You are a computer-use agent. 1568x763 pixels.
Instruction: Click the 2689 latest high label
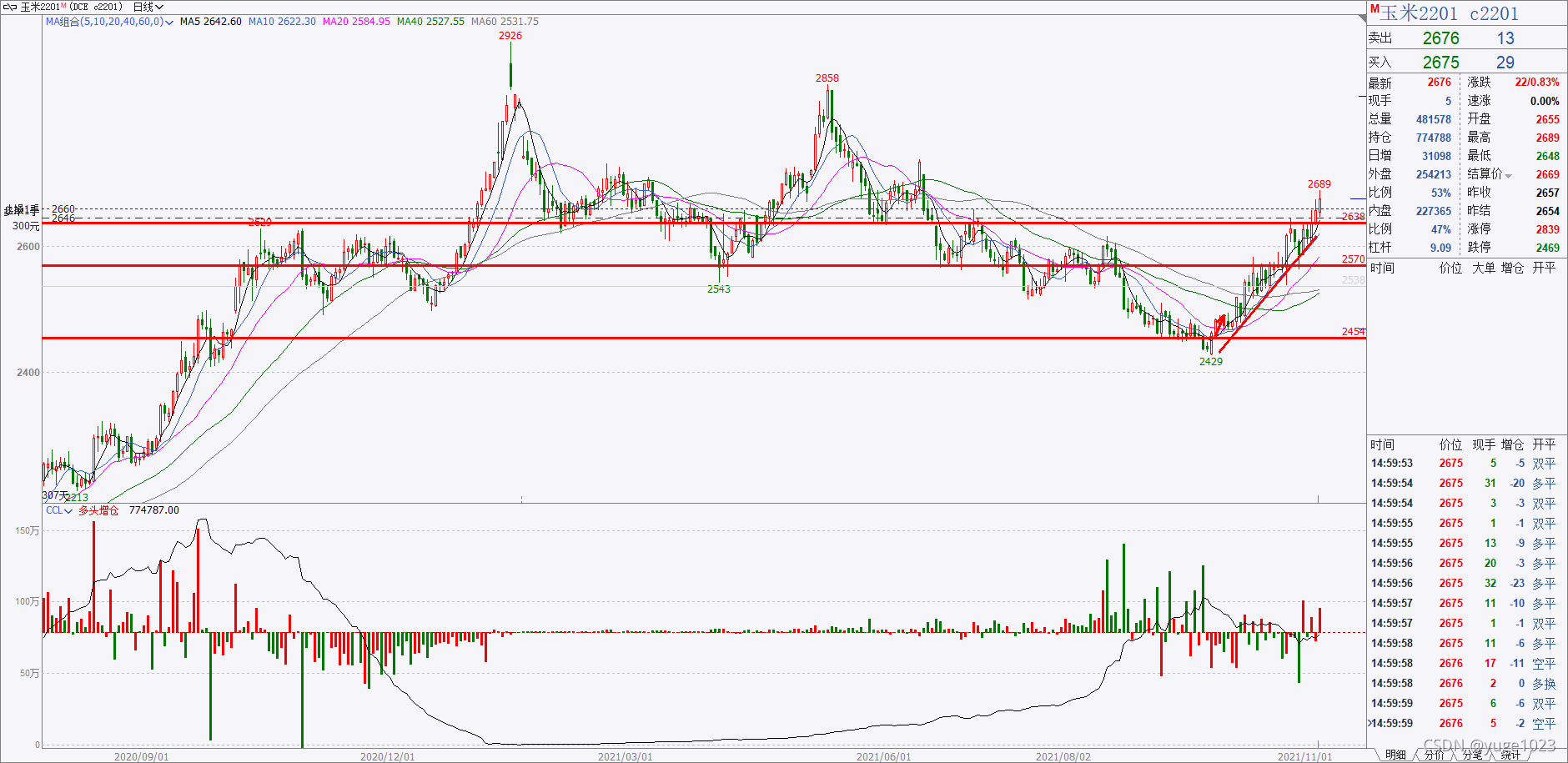1319,184
